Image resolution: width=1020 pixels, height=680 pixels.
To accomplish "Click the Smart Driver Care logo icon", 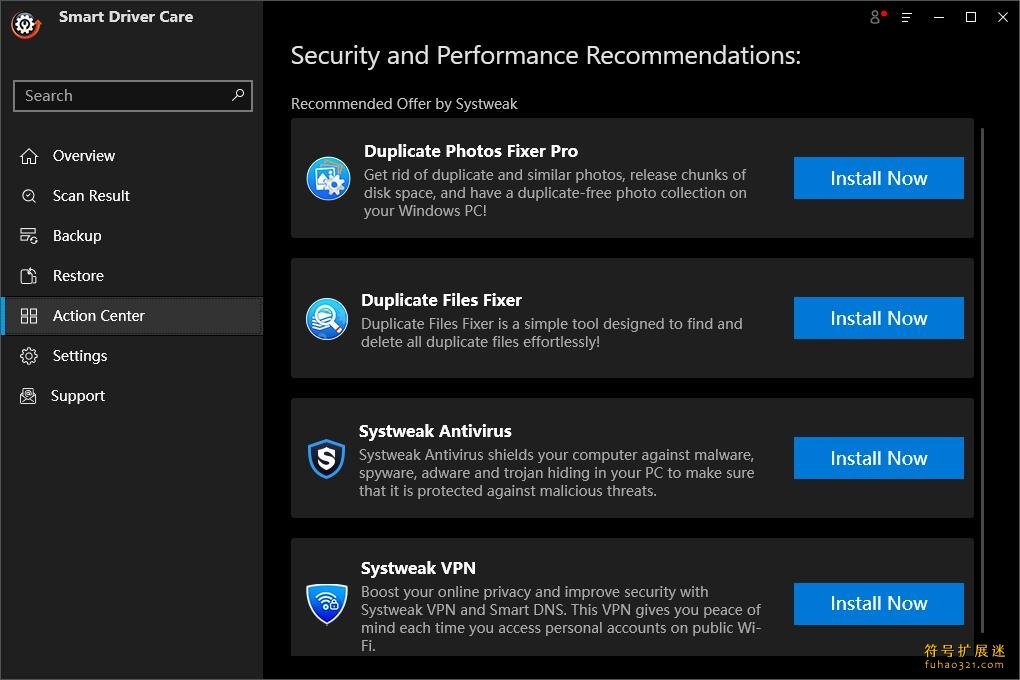I will coord(25,25).
